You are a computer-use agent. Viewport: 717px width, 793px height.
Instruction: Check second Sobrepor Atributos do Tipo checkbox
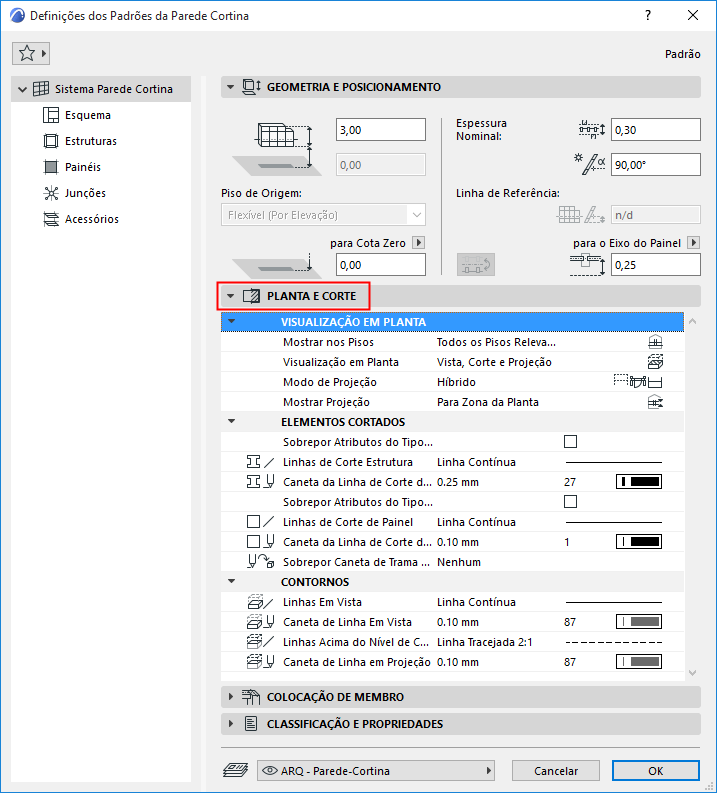point(570,502)
